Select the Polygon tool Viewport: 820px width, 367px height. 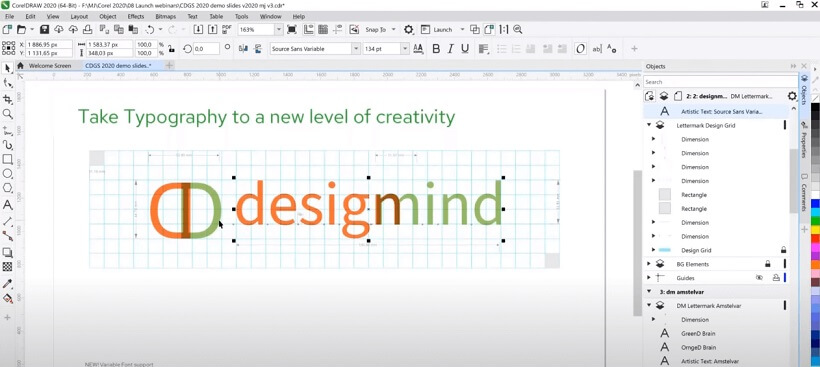[7, 189]
